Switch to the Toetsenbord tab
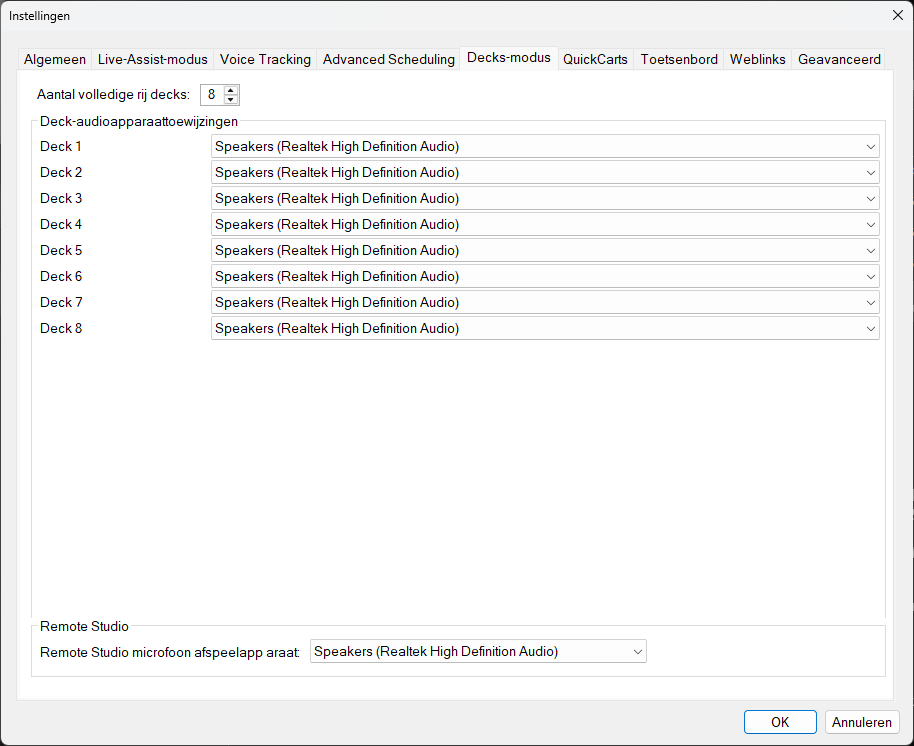 [679, 59]
